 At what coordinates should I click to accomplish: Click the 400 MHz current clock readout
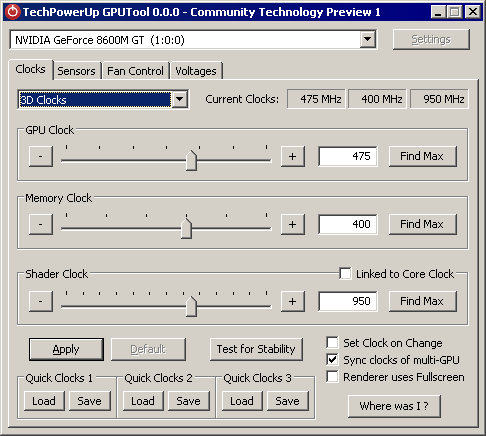pyautogui.click(x=377, y=99)
